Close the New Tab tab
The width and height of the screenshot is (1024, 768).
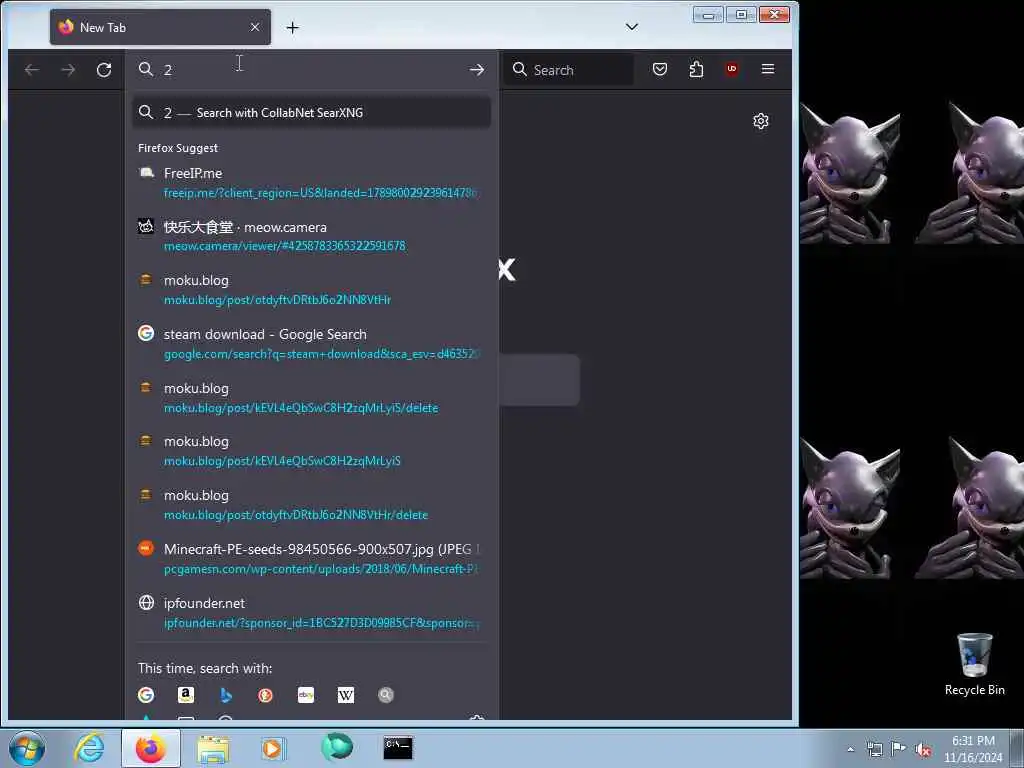coord(255,27)
